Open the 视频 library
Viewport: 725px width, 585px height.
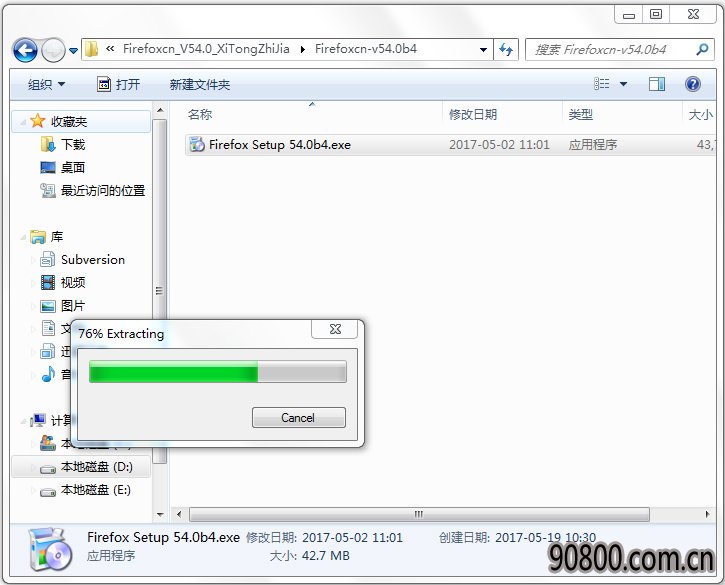(73, 283)
